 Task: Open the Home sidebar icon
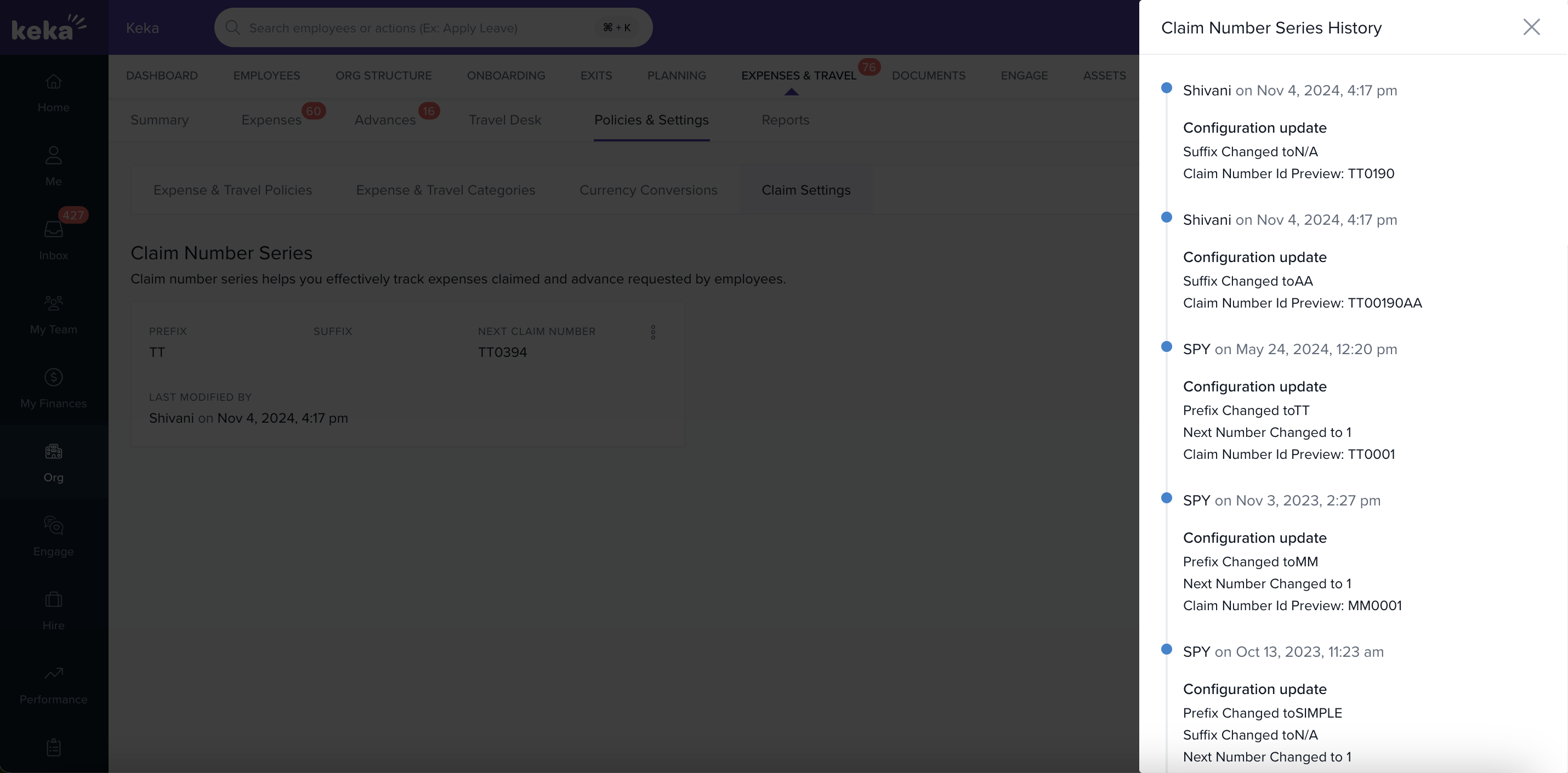pos(54,82)
